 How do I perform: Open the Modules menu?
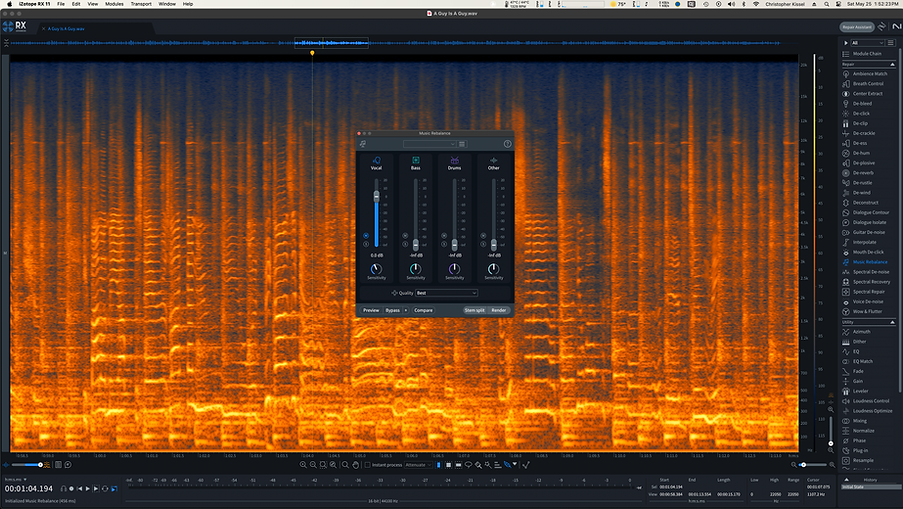(114, 3)
